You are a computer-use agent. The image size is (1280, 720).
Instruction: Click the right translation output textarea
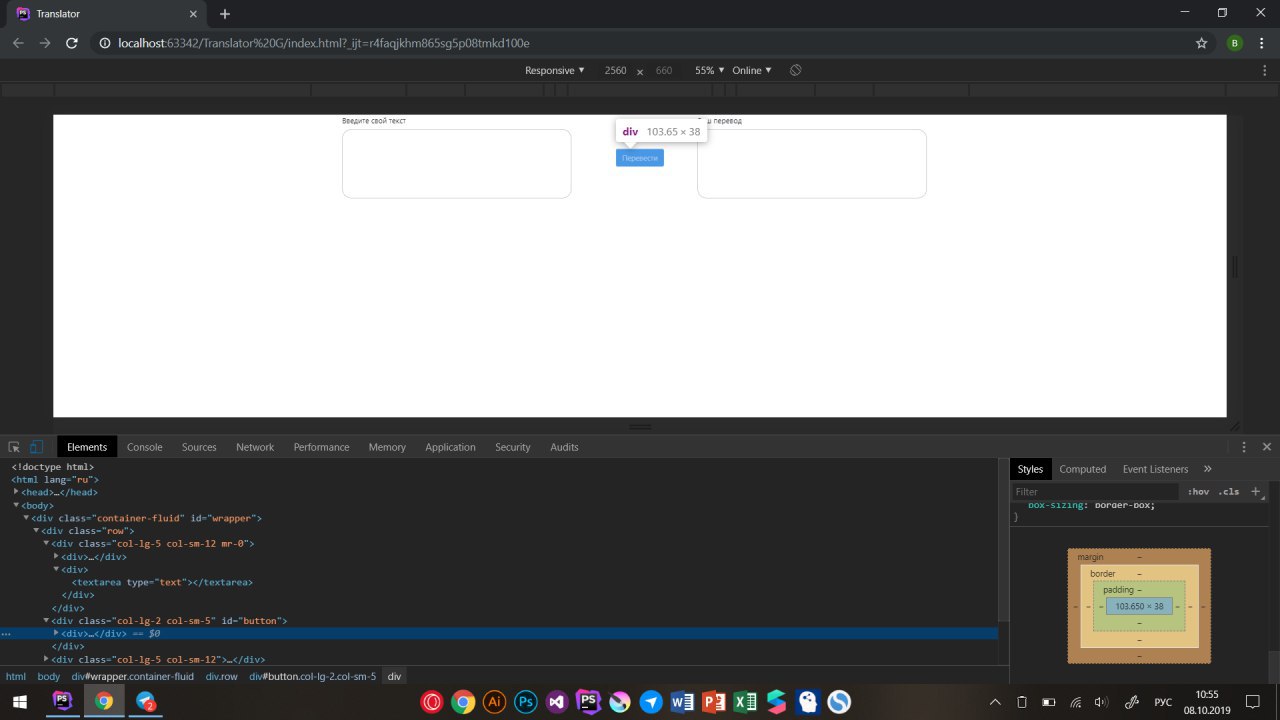(812, 164)
